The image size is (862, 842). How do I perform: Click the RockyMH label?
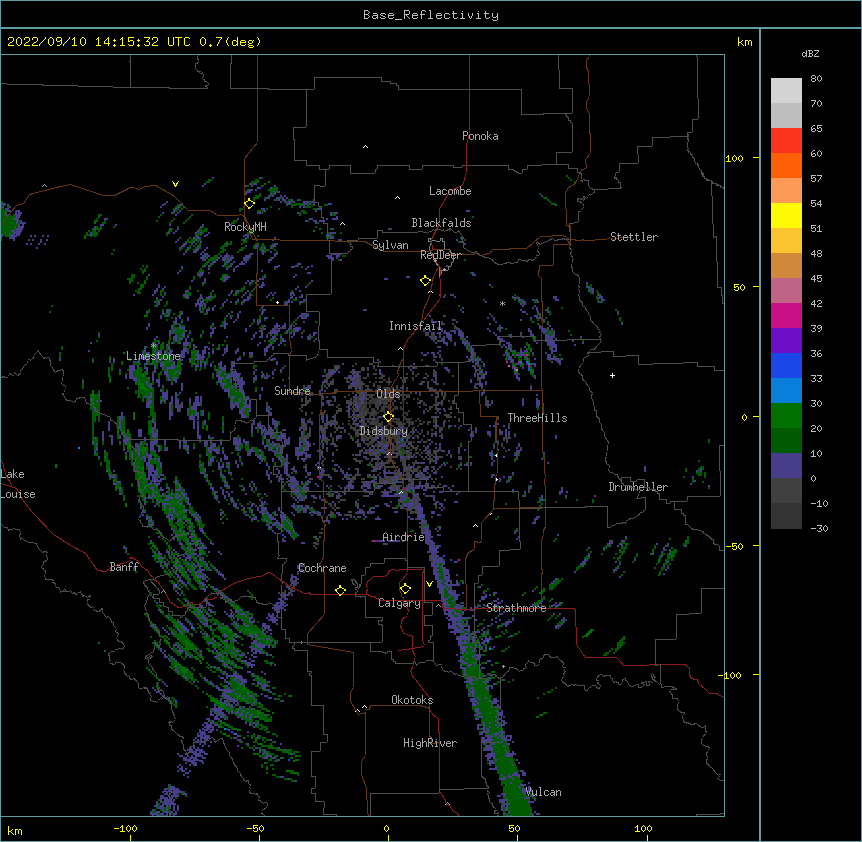point(245,226)
